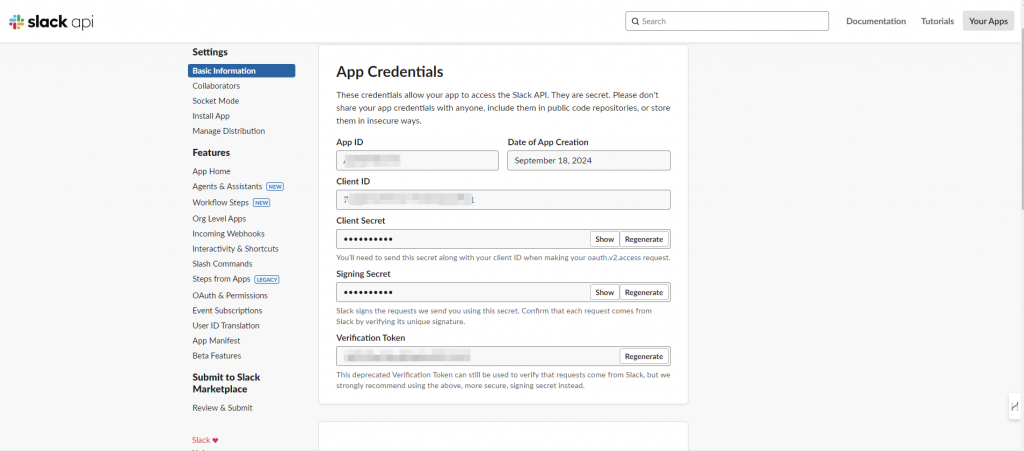Regenerate the Verification Token
The height and width of the screenshot is (451, 1024).
tap(643, 356)
